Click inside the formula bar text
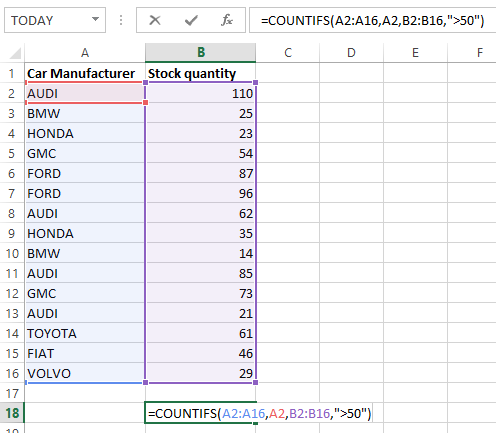496x433 pixels. [372, 21]
